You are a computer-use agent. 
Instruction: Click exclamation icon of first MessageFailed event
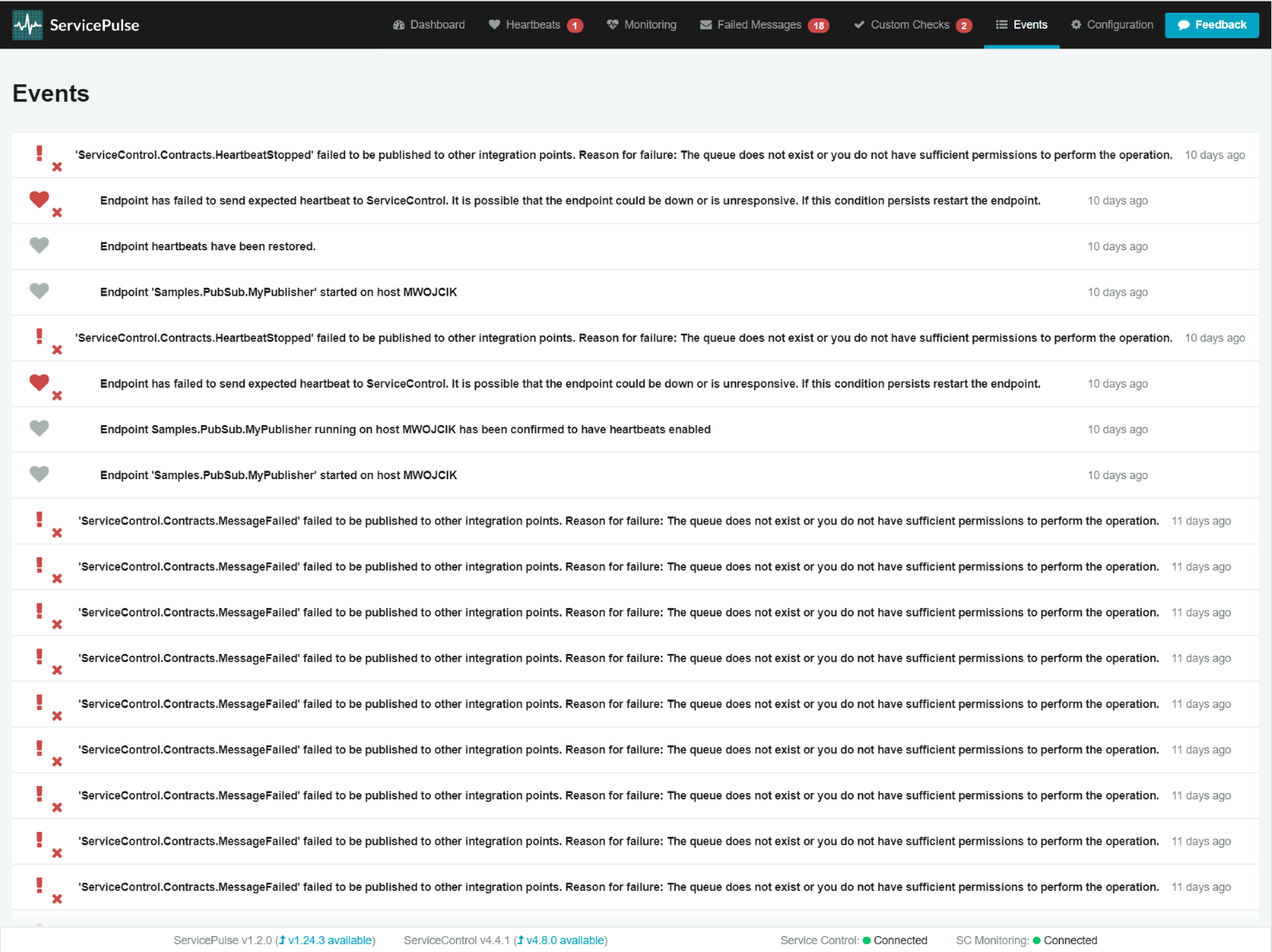(39, 520)
